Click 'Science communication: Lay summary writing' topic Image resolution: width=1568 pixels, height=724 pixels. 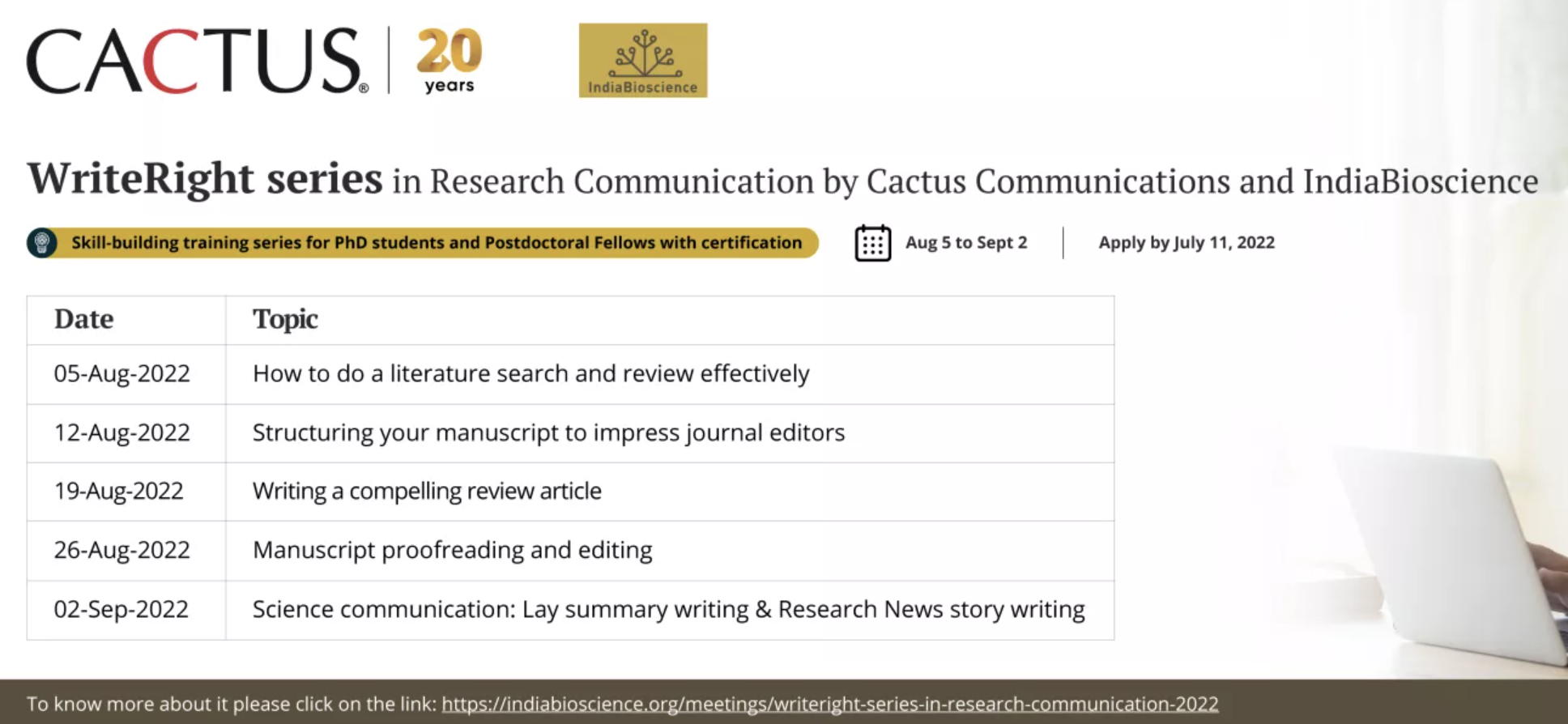coord(668,609)
